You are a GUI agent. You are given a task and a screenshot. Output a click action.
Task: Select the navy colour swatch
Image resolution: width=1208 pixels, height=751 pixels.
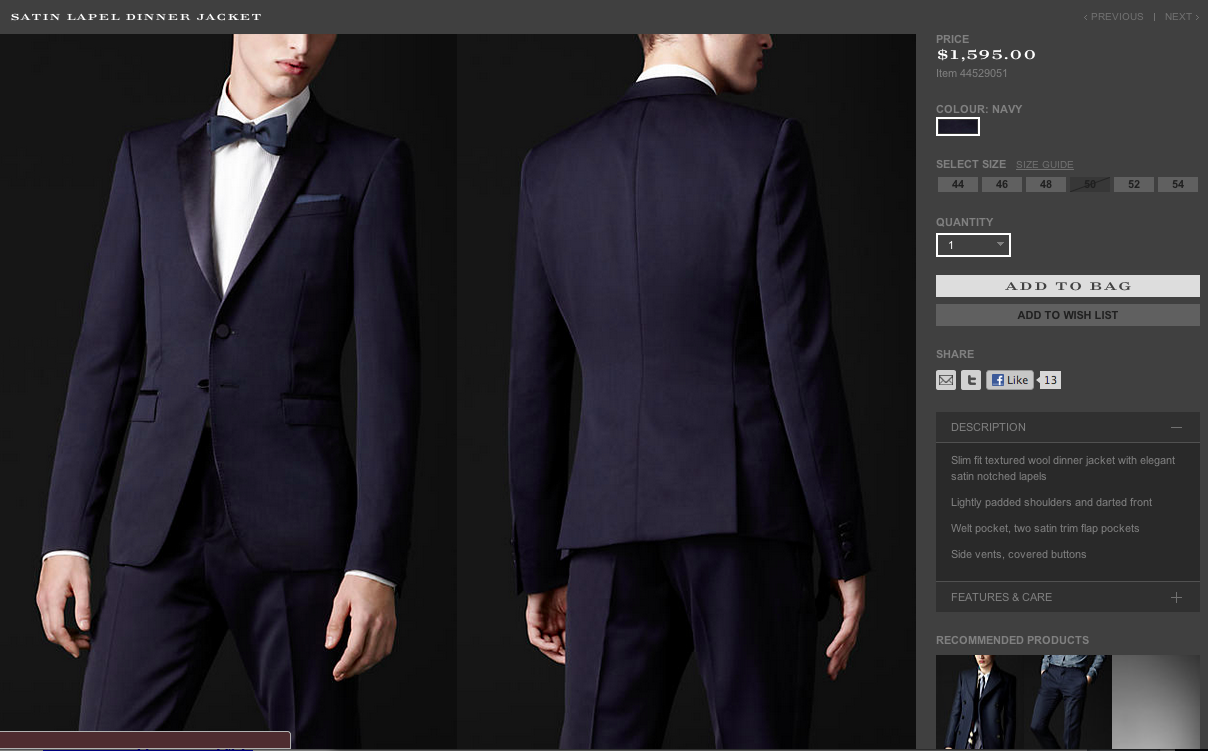[x=957, y=126]
